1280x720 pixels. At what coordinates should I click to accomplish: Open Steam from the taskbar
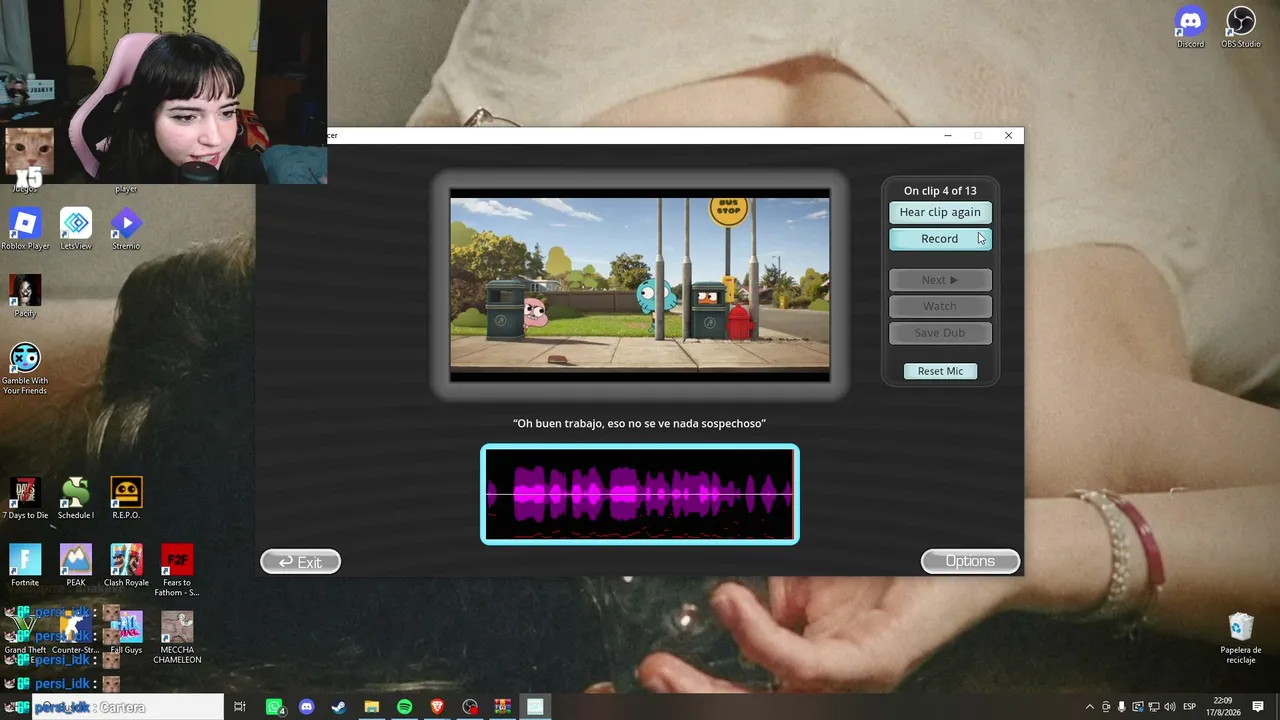(x=339, y=707)
